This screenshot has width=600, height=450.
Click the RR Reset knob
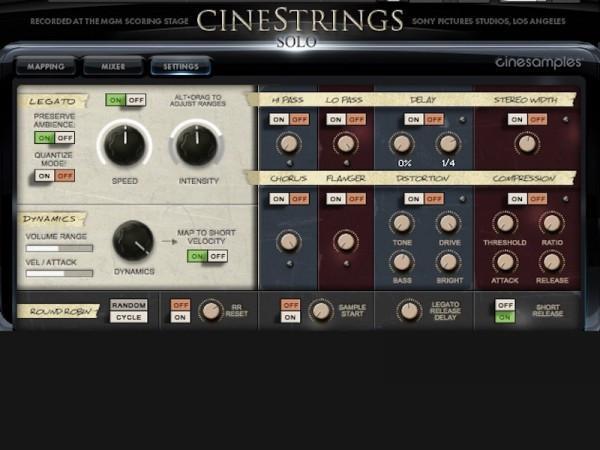click(210, 311)
